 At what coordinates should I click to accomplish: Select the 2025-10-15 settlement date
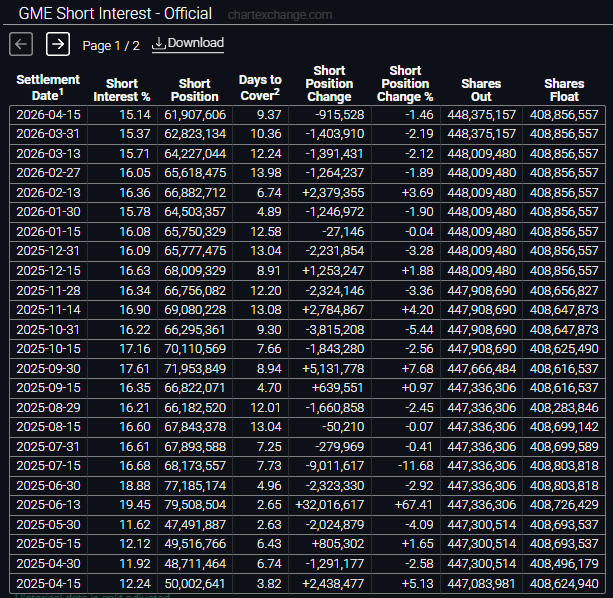[x=48, y=349]
